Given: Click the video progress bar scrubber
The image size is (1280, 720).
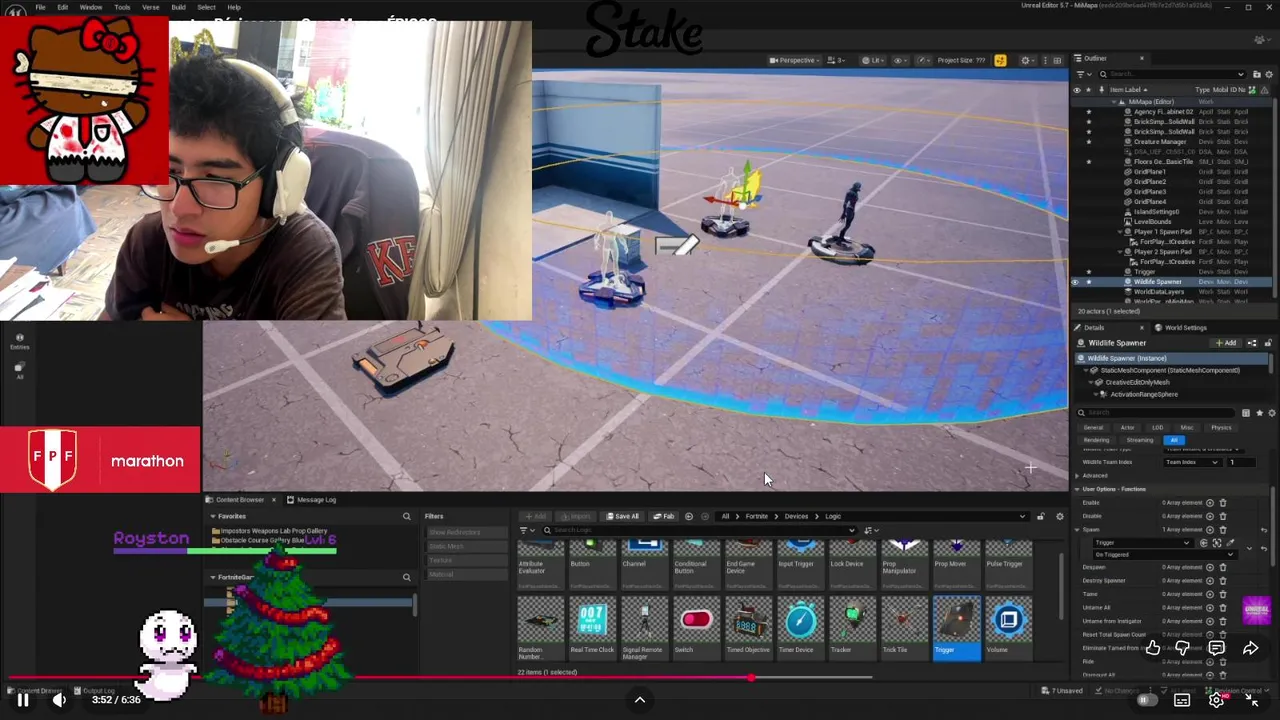Looking at the screenshot, I should pyautogui.click(x=752, y=677).
